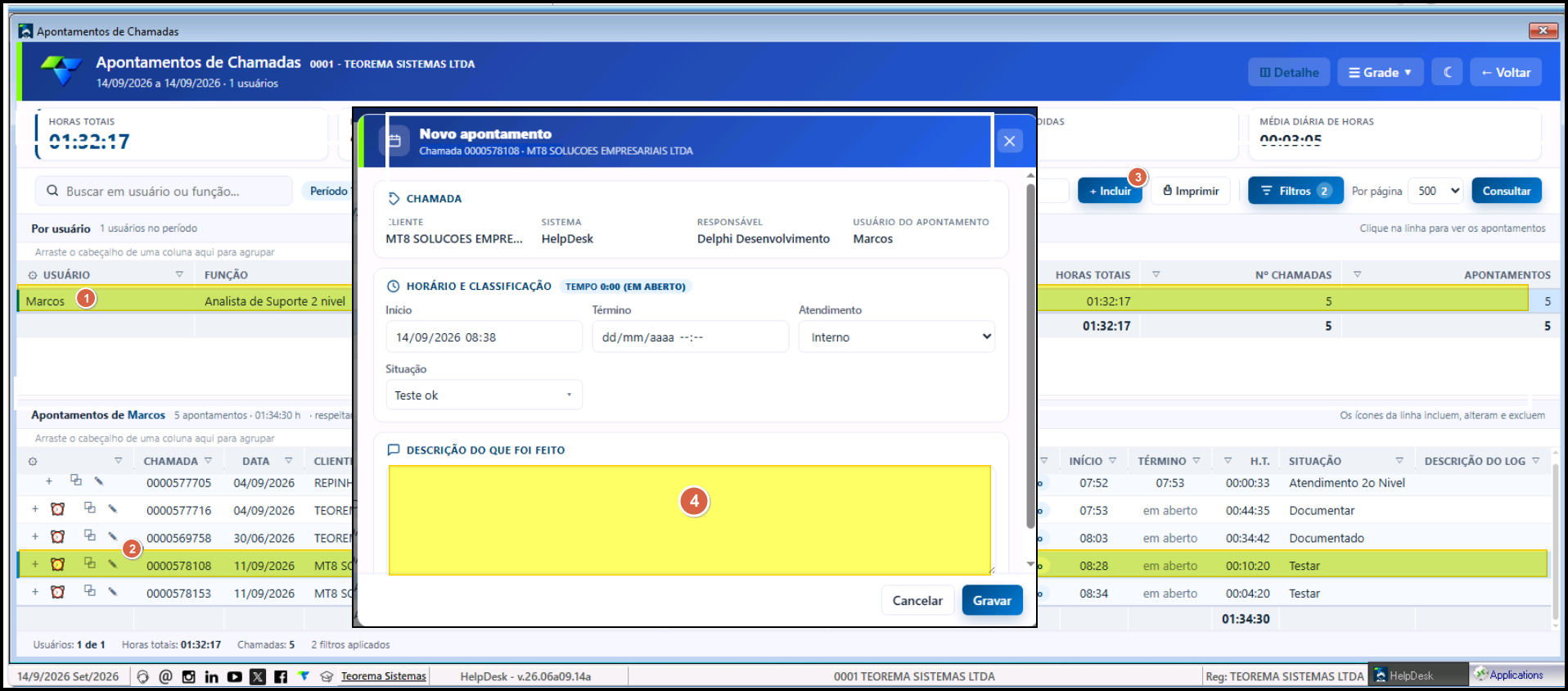Open the Facebook icon in status bar

pos(281,676)
